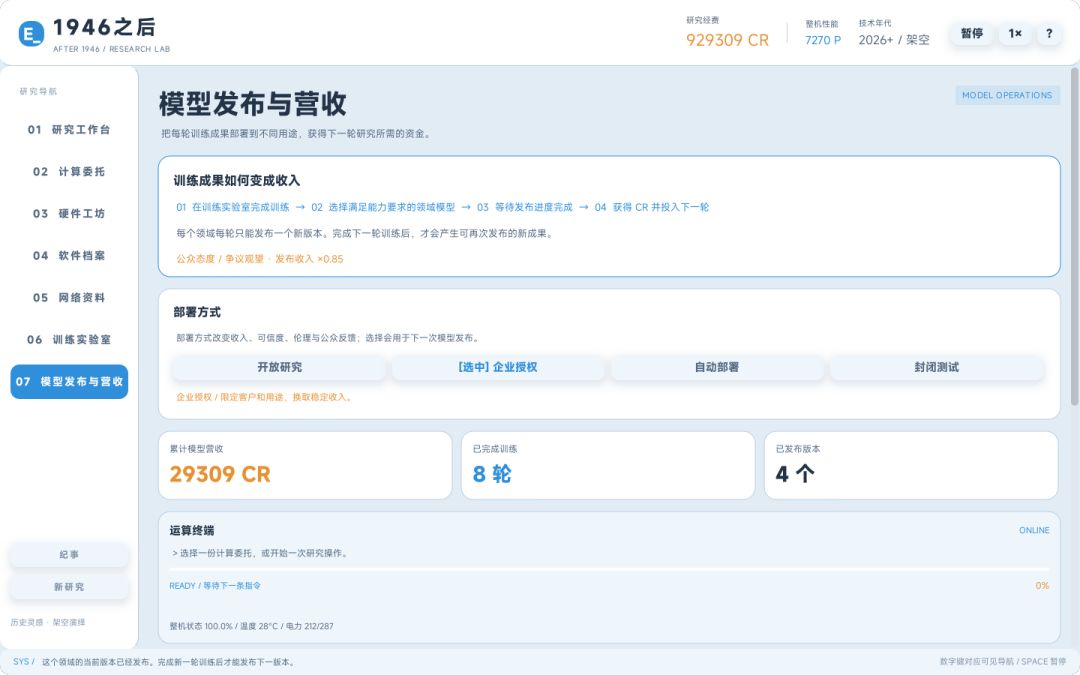Click the 训练成果如何变成收入 card title
The height and width of the screenshot is (675, 1080).
(x=237, y=180)
